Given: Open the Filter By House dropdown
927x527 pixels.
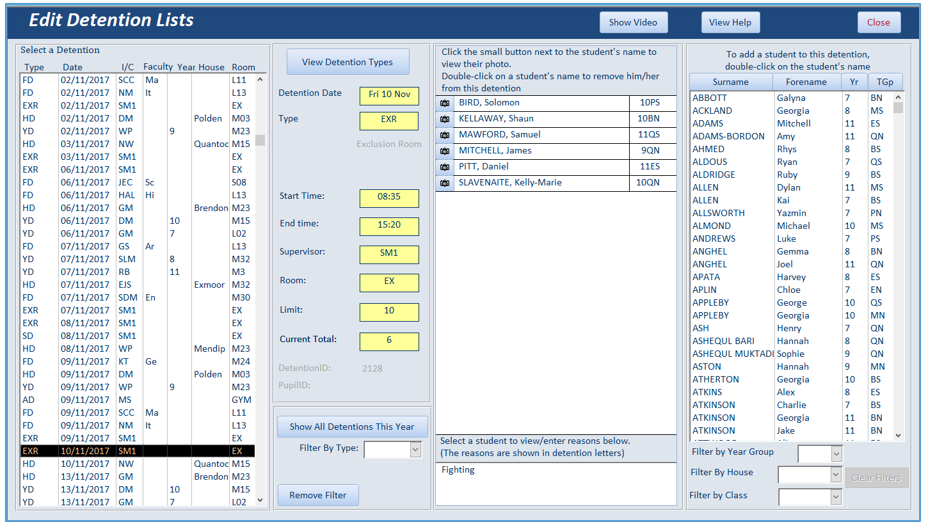Looking at the screenshot, I should pos(835,474).
